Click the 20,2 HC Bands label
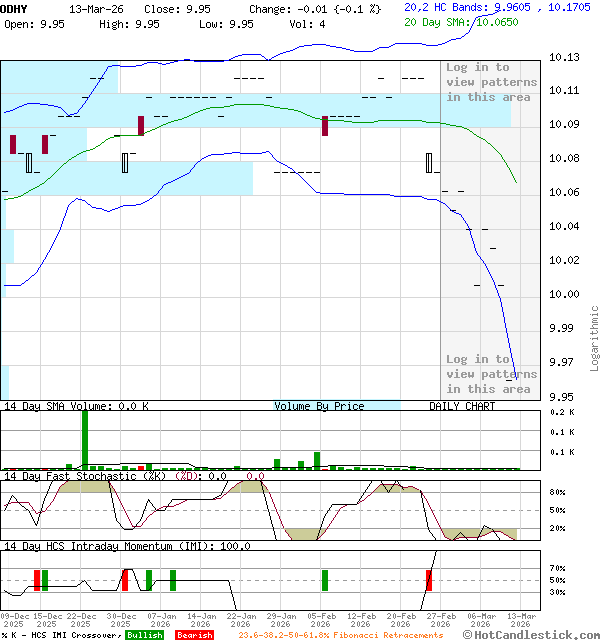Screen dimensions: 600x640 446,7
